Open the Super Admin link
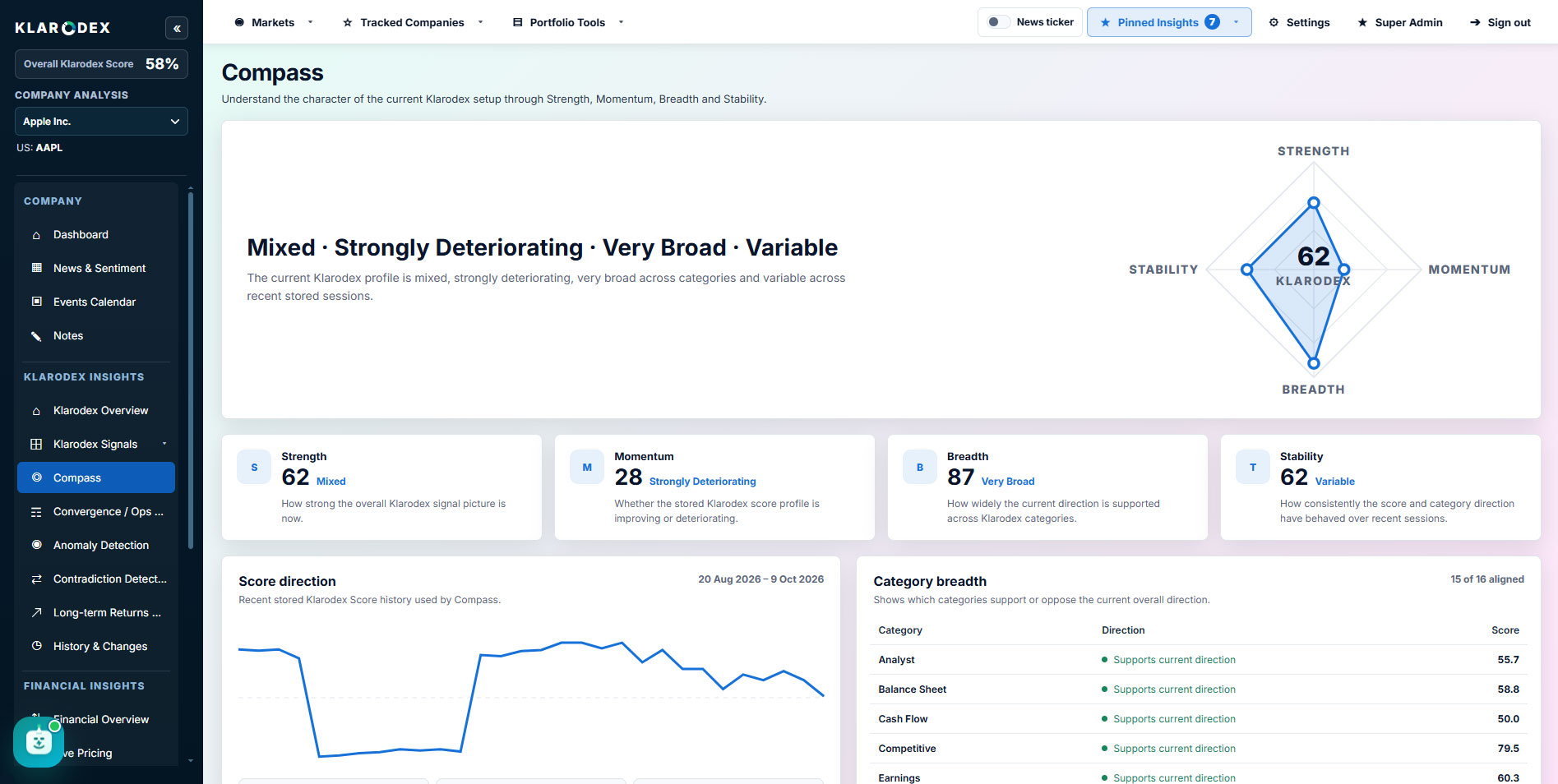Screen dimensions: 1558x784 point(1400,22)
